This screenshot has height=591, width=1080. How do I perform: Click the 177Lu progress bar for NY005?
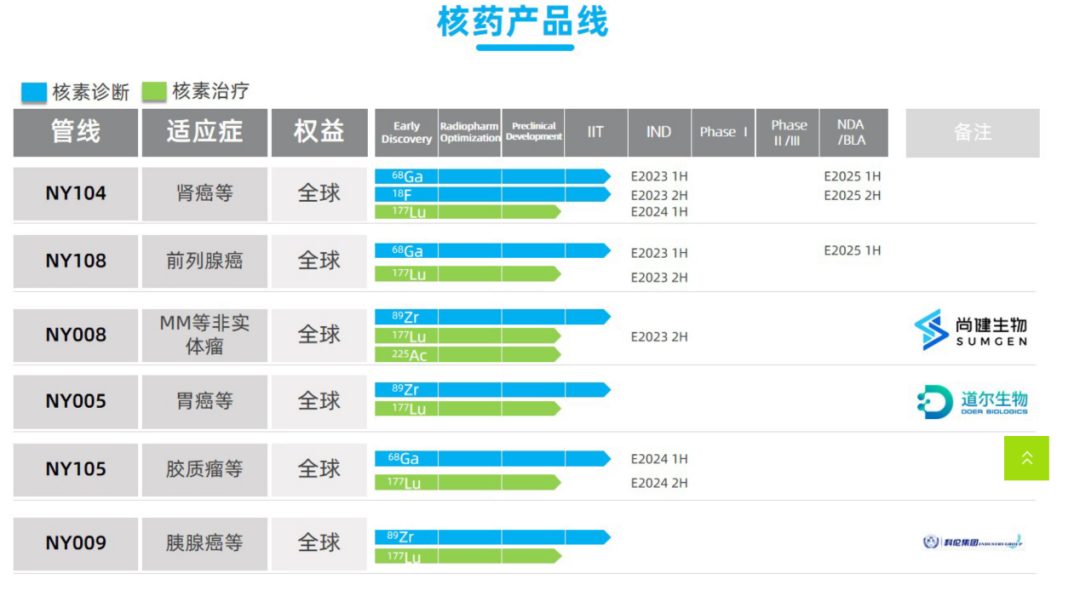[x=468, y=408]
